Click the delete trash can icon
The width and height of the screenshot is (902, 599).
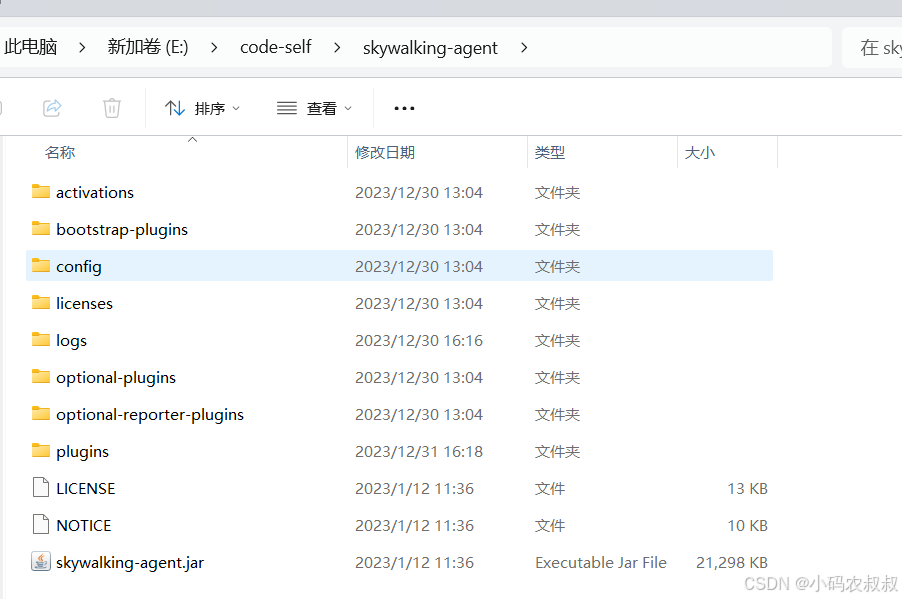click(x=112, y=108)
